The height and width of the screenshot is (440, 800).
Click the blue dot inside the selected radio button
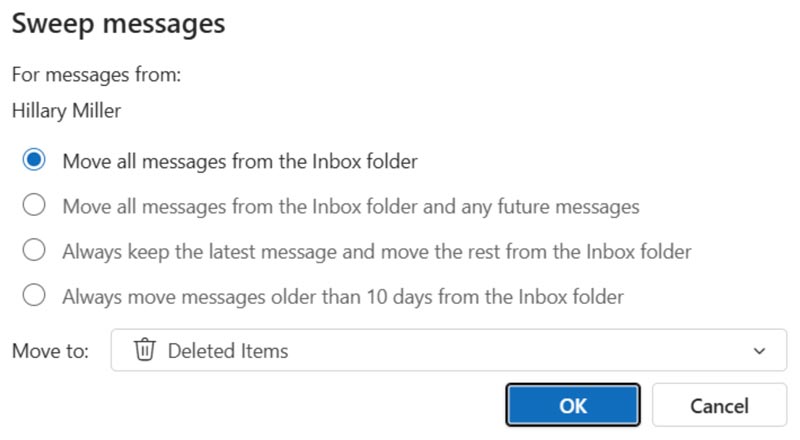pos(34,160)
